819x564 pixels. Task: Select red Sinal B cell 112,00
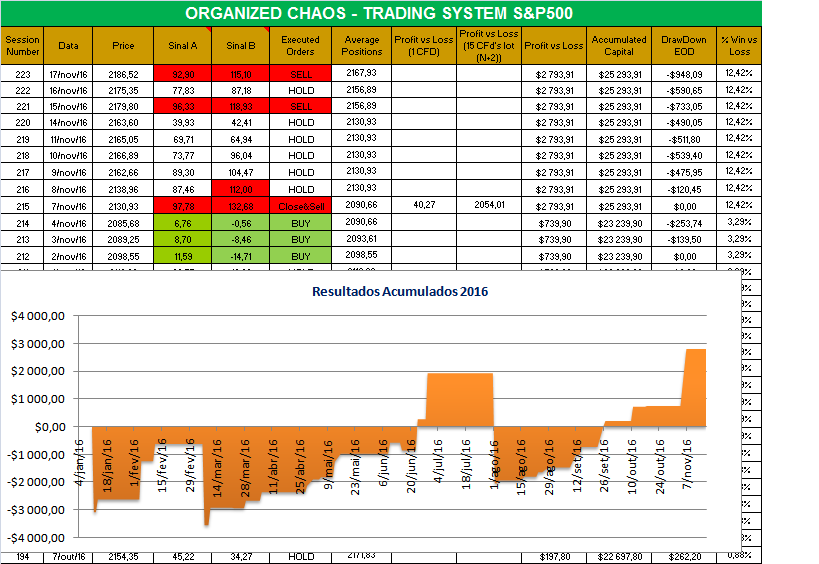[240, 189]
